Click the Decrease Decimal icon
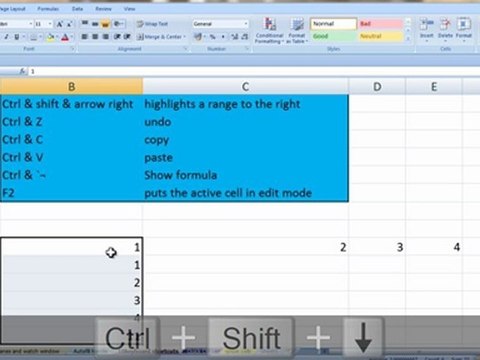Viewport: 480px width, 360px height. (245, 37)
